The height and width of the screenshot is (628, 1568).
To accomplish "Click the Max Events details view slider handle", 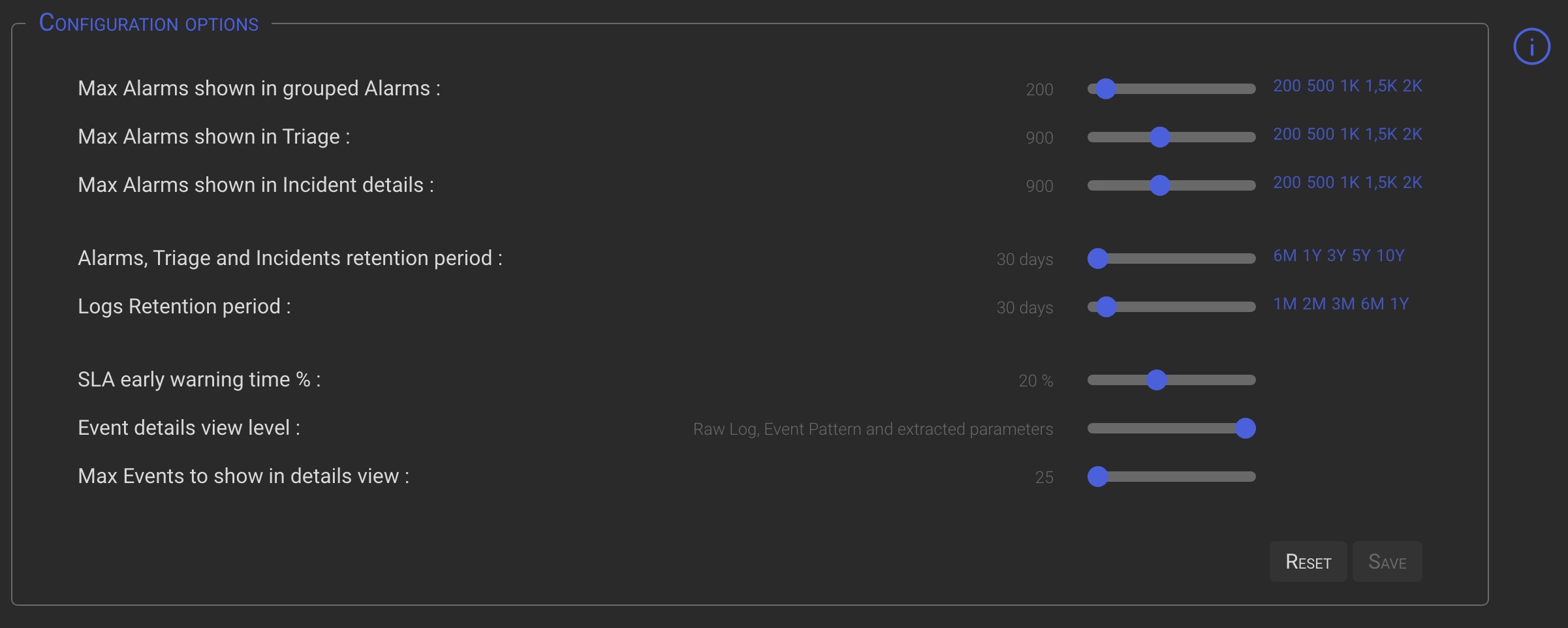I will click(1098, 477).
